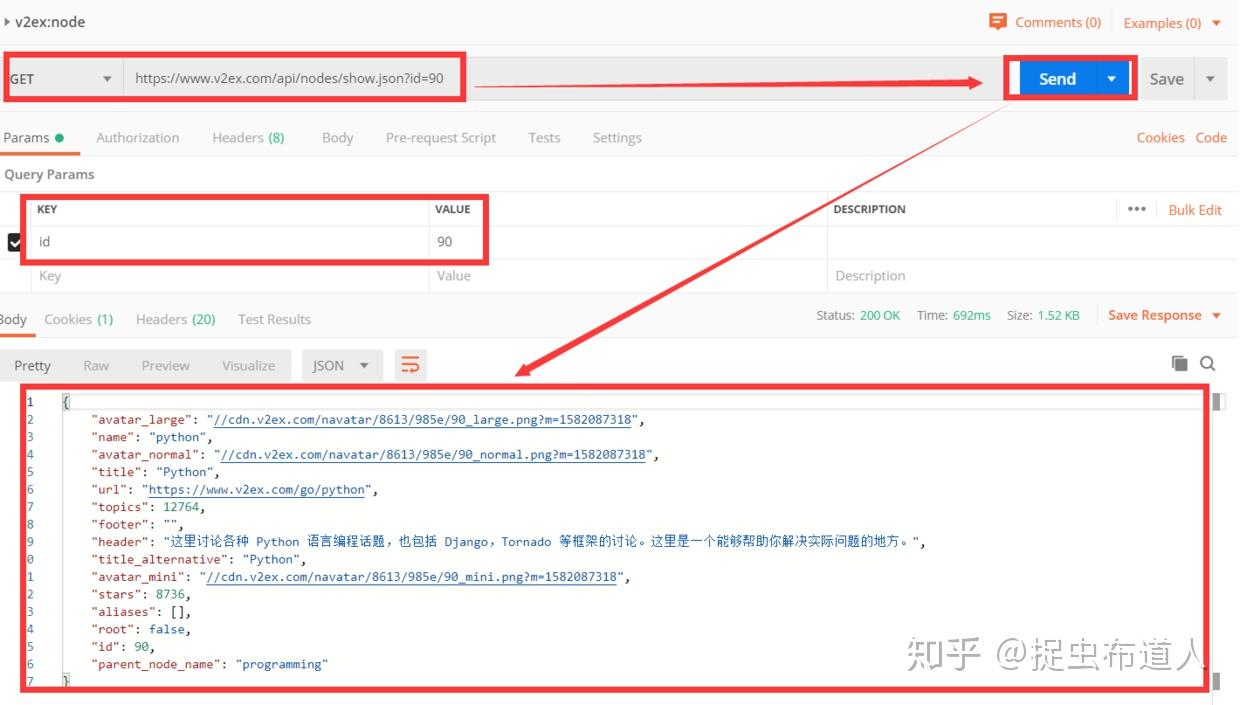Copy response with the copy icon
Image resolution: width=1240 pixels, height=705 pixels.
tap(1180, 363)
